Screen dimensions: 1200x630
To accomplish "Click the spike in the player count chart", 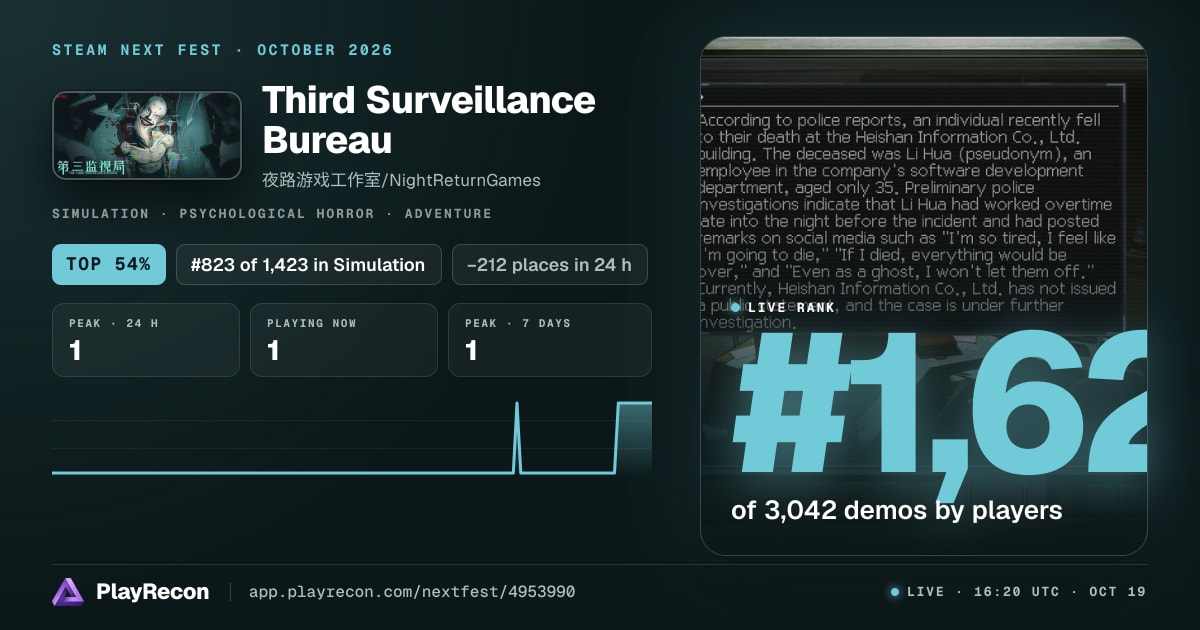I will click(517, 436).
